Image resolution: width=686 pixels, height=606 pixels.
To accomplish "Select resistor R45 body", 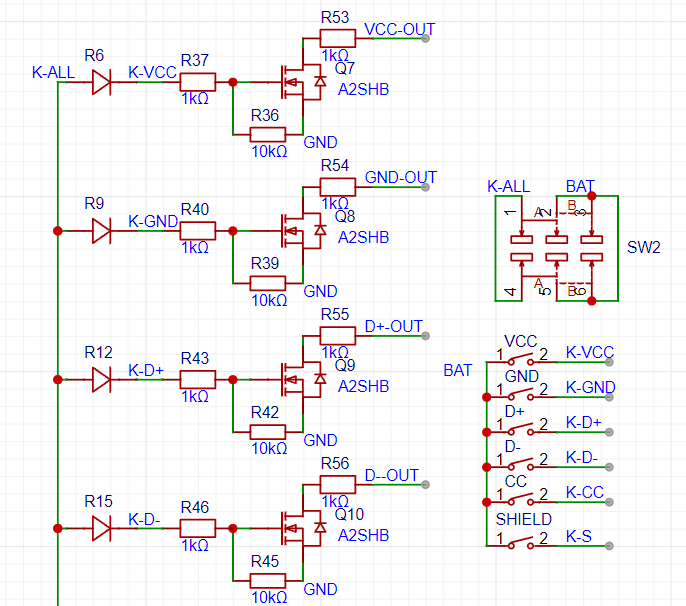I will tap(268, 581).
